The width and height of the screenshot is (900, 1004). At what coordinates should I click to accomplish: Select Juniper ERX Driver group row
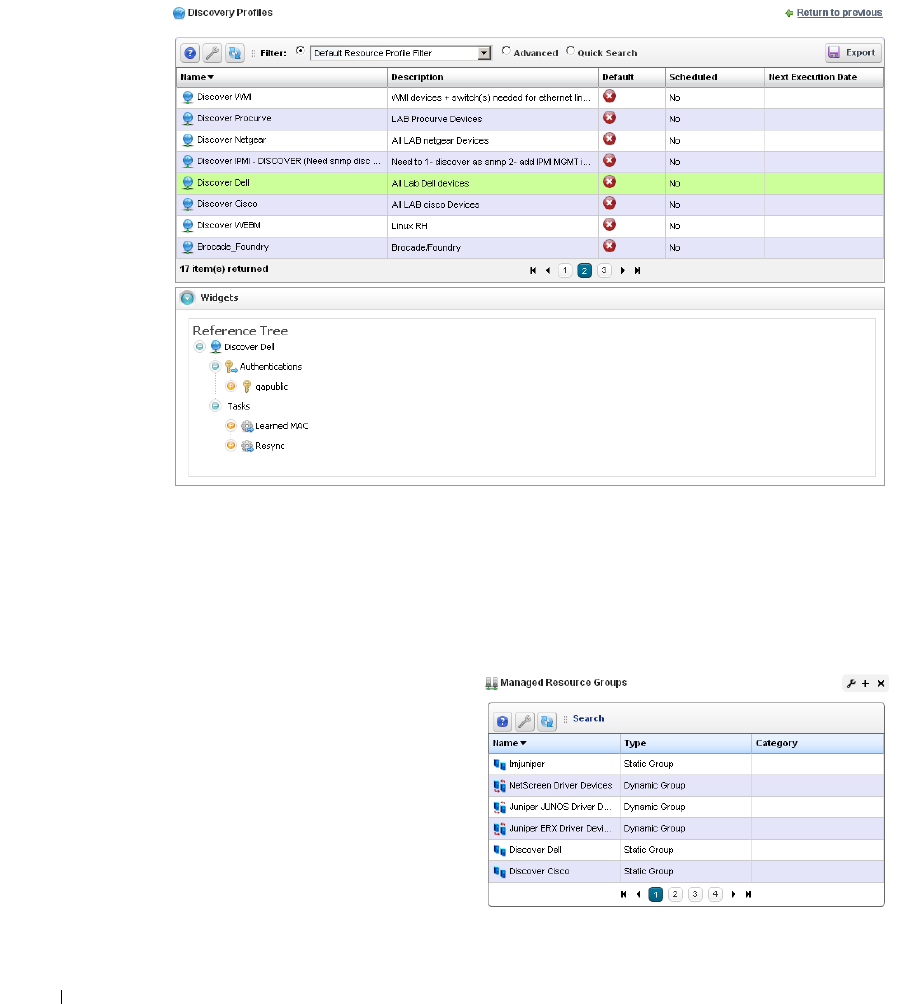(x=686, y=829)
